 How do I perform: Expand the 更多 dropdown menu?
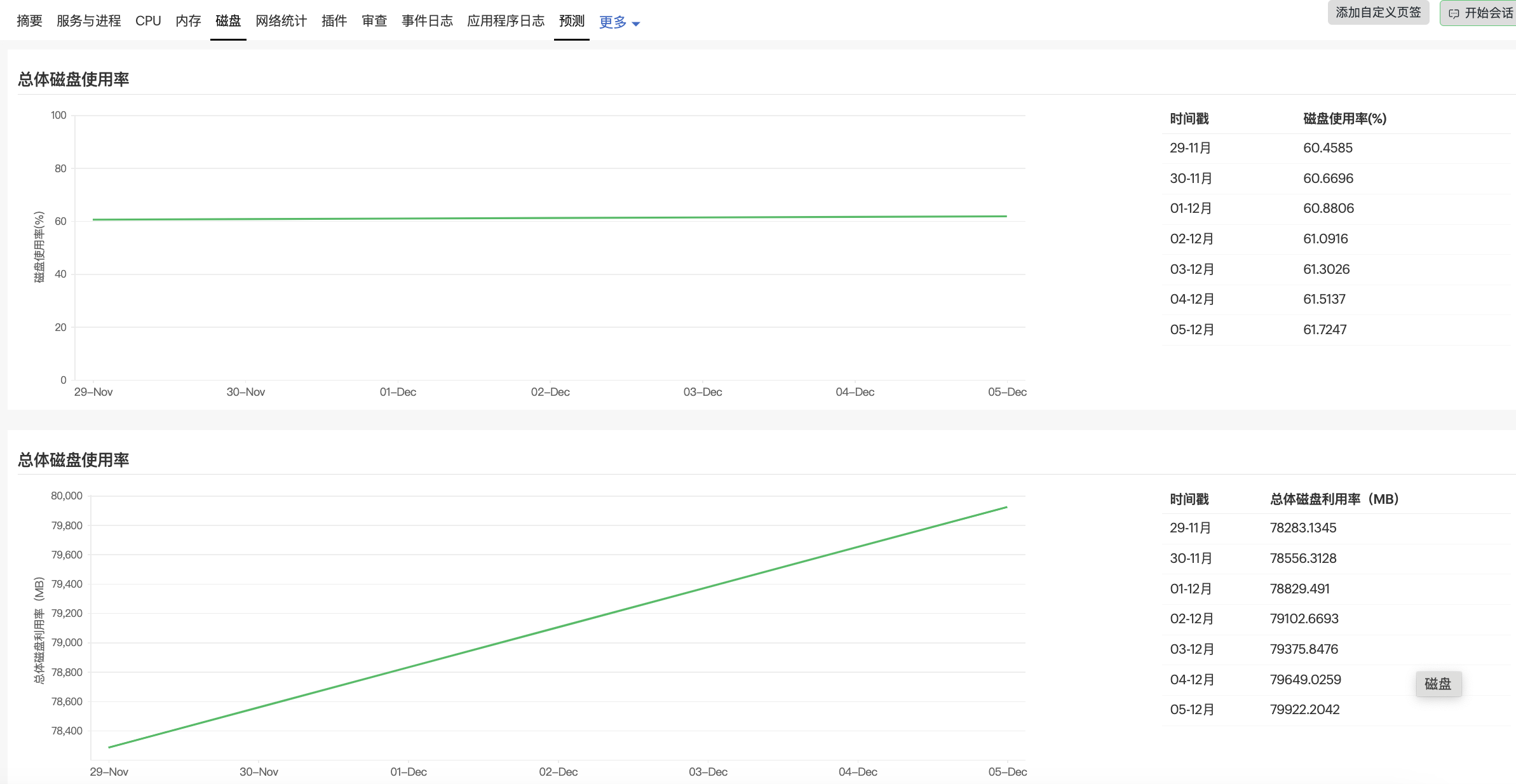(613, 22)
